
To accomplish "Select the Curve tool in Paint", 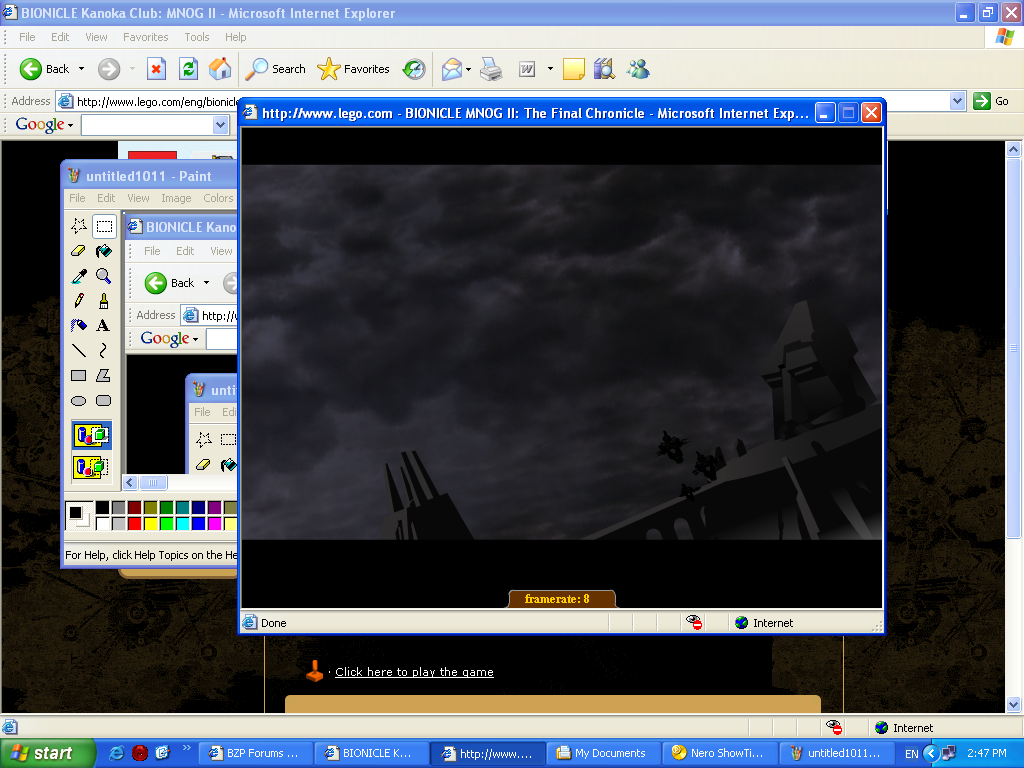I will (x=104, y=351).
